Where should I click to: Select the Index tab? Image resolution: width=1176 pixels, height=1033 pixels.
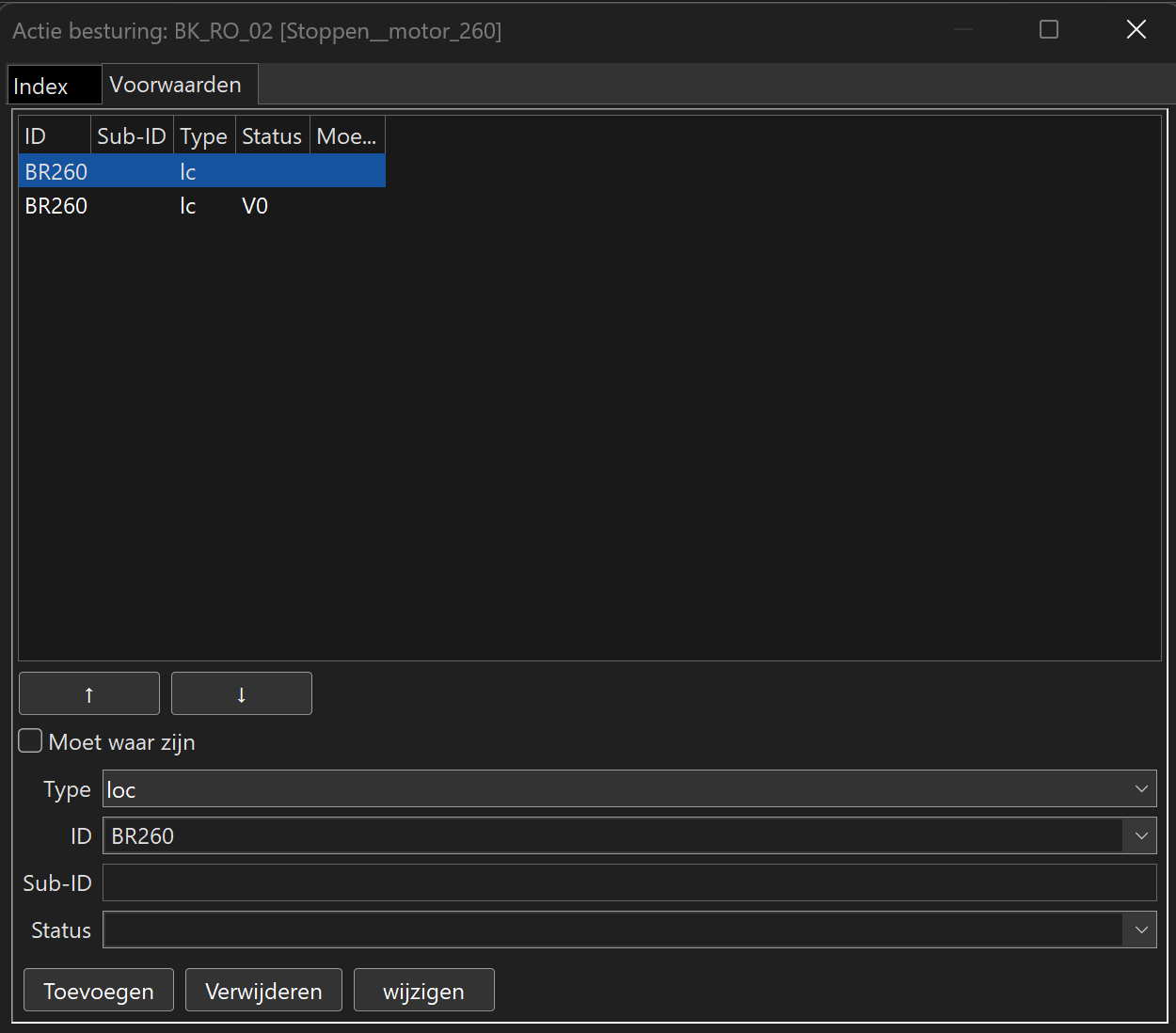click(41, 87)
